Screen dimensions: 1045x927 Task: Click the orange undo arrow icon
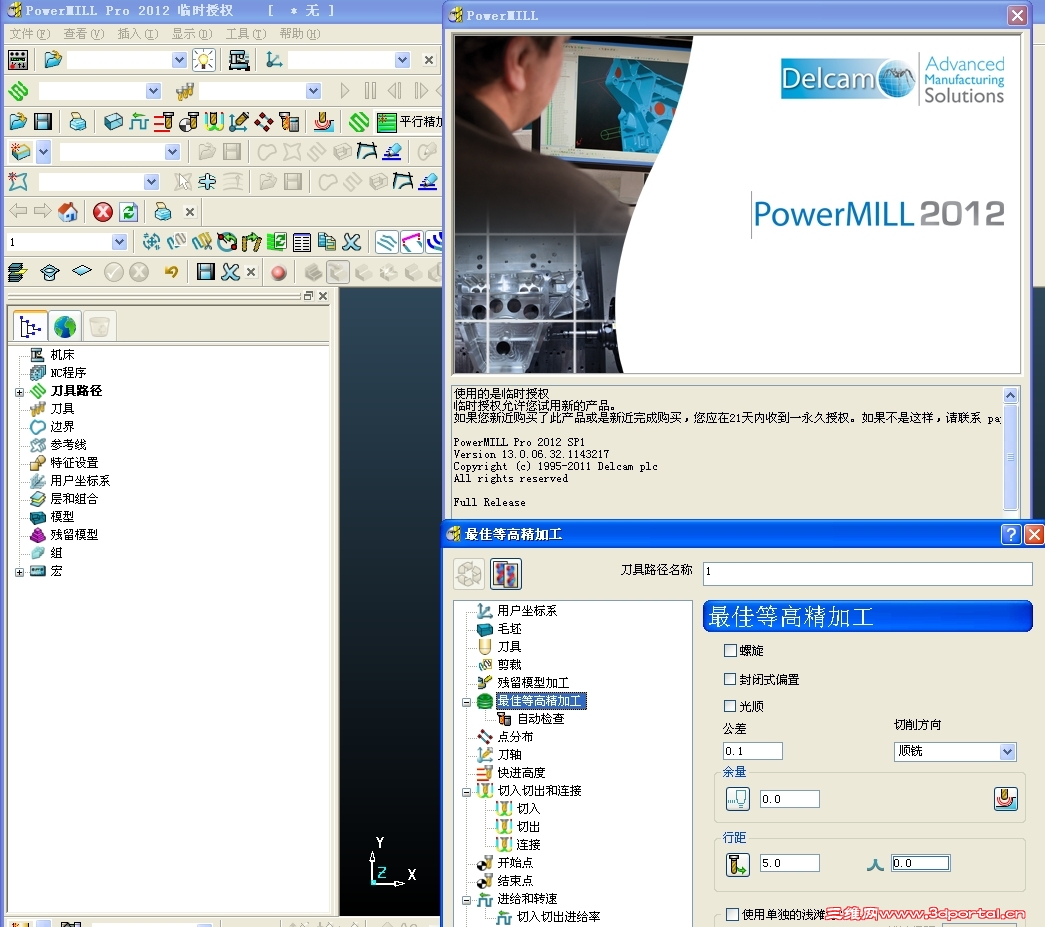[x=171, y=272]
